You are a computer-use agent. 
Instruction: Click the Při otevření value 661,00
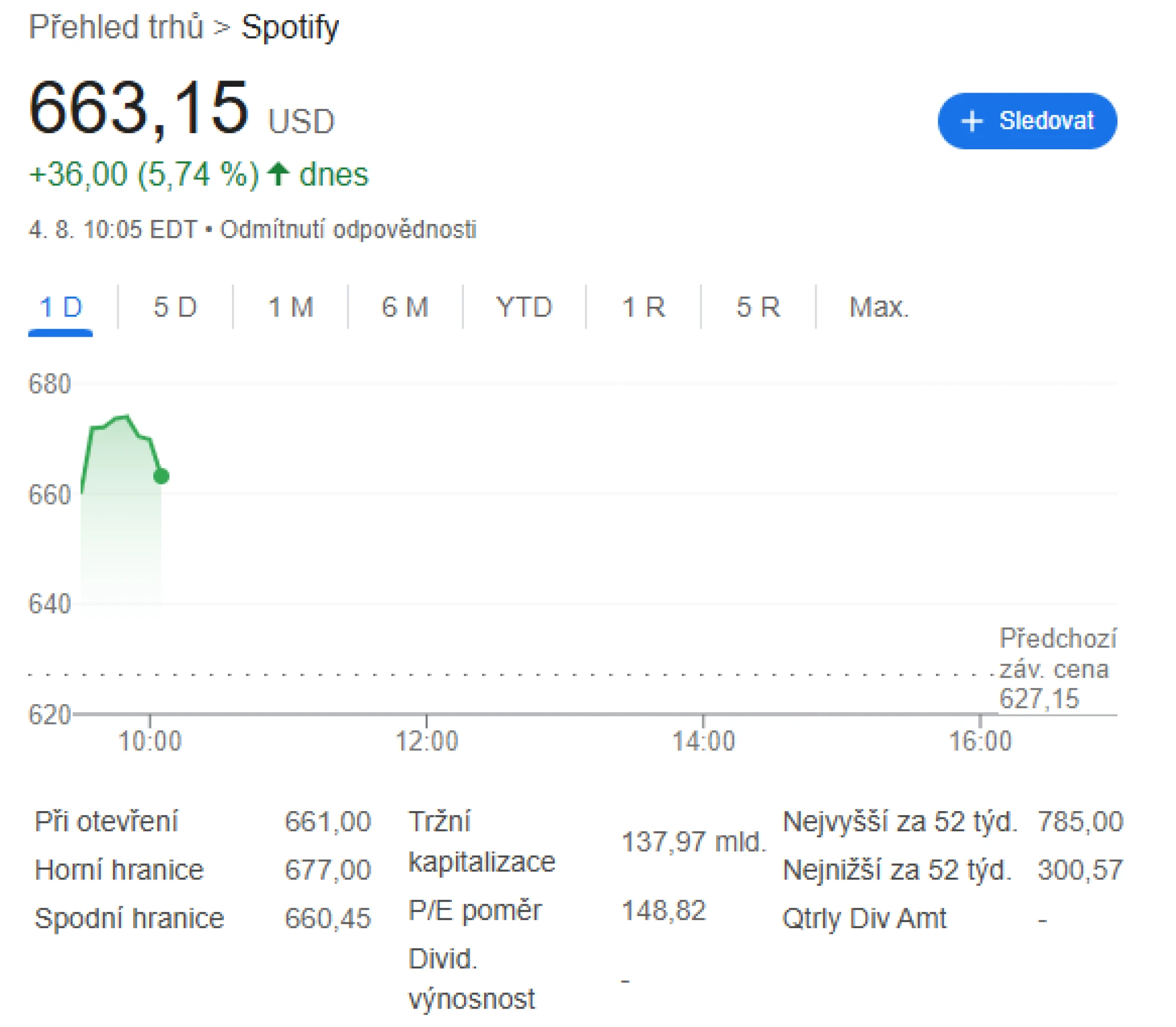point(328,821)
